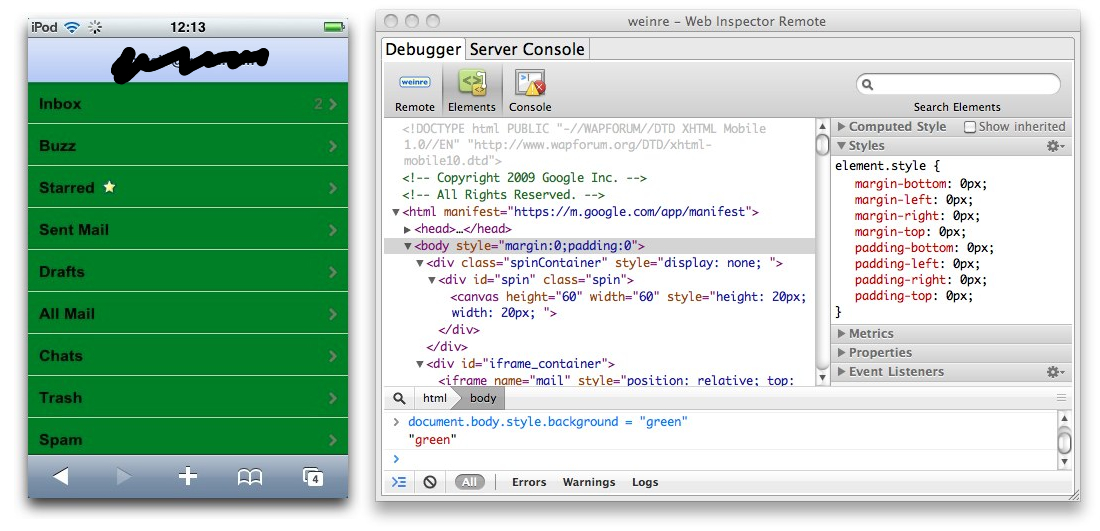Filter console by Warnings

click(x=588, y=482)
